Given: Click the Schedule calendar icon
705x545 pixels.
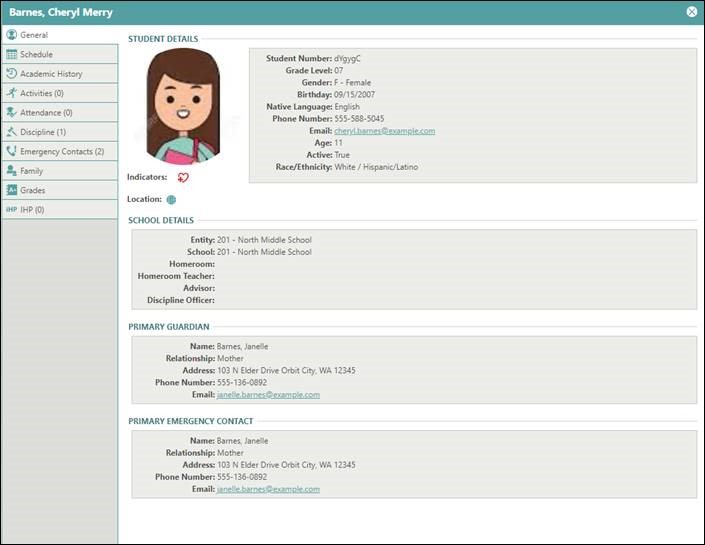Looking at the screenshot, I should [x=12, y=54].
